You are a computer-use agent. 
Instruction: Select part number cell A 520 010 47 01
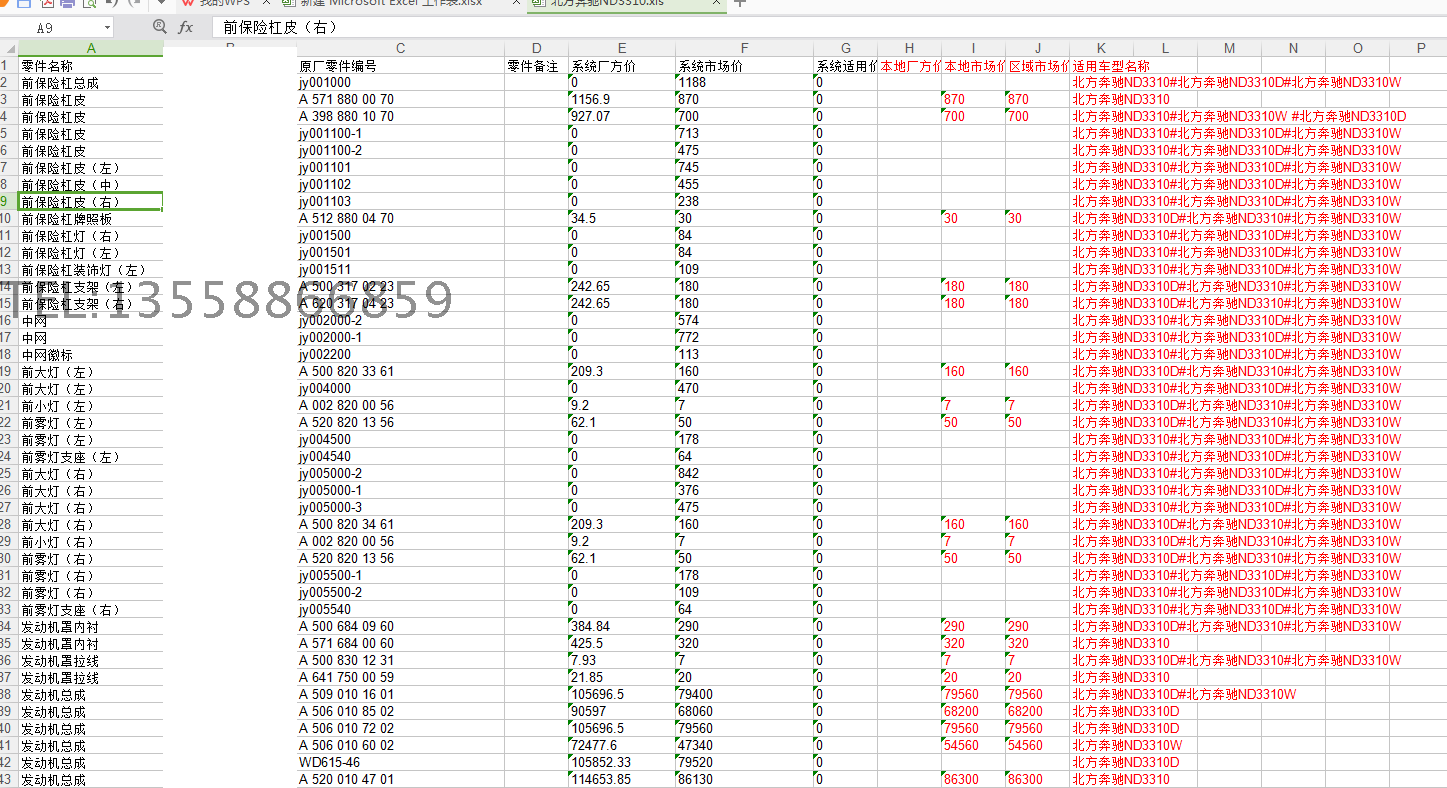coord(400,780)
